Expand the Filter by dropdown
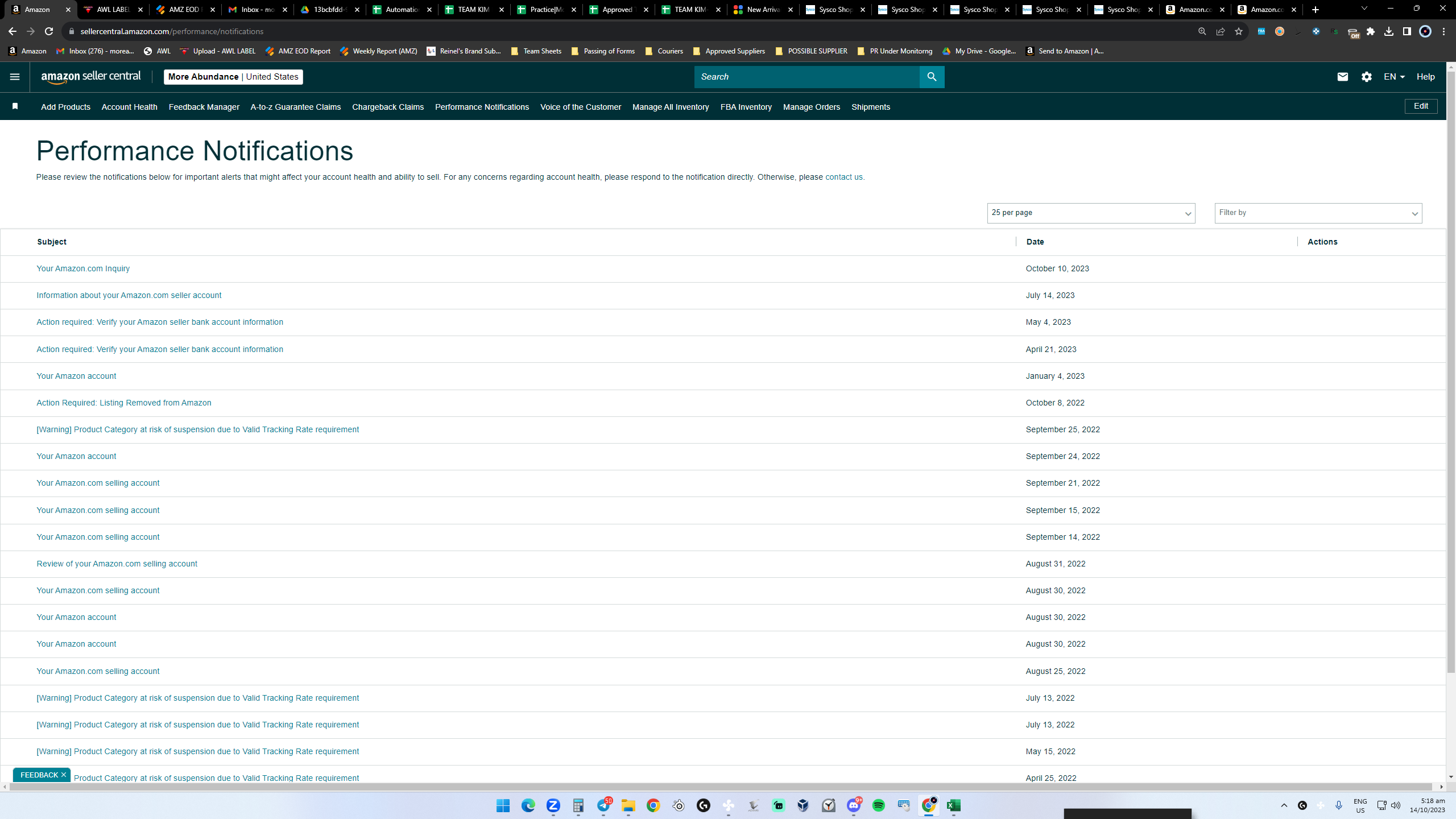The image size is (1456, 819). tap(1318, 213)
